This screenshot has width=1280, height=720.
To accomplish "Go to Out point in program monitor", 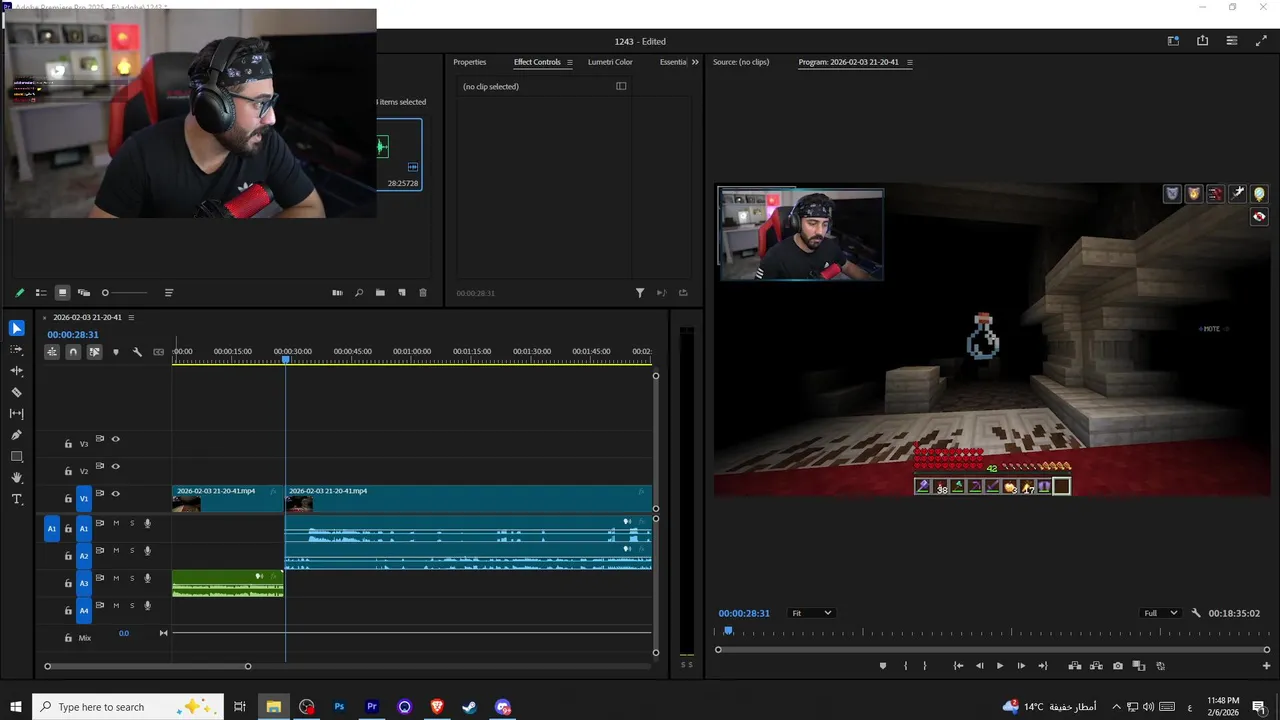I will [x=1043, y=666].
